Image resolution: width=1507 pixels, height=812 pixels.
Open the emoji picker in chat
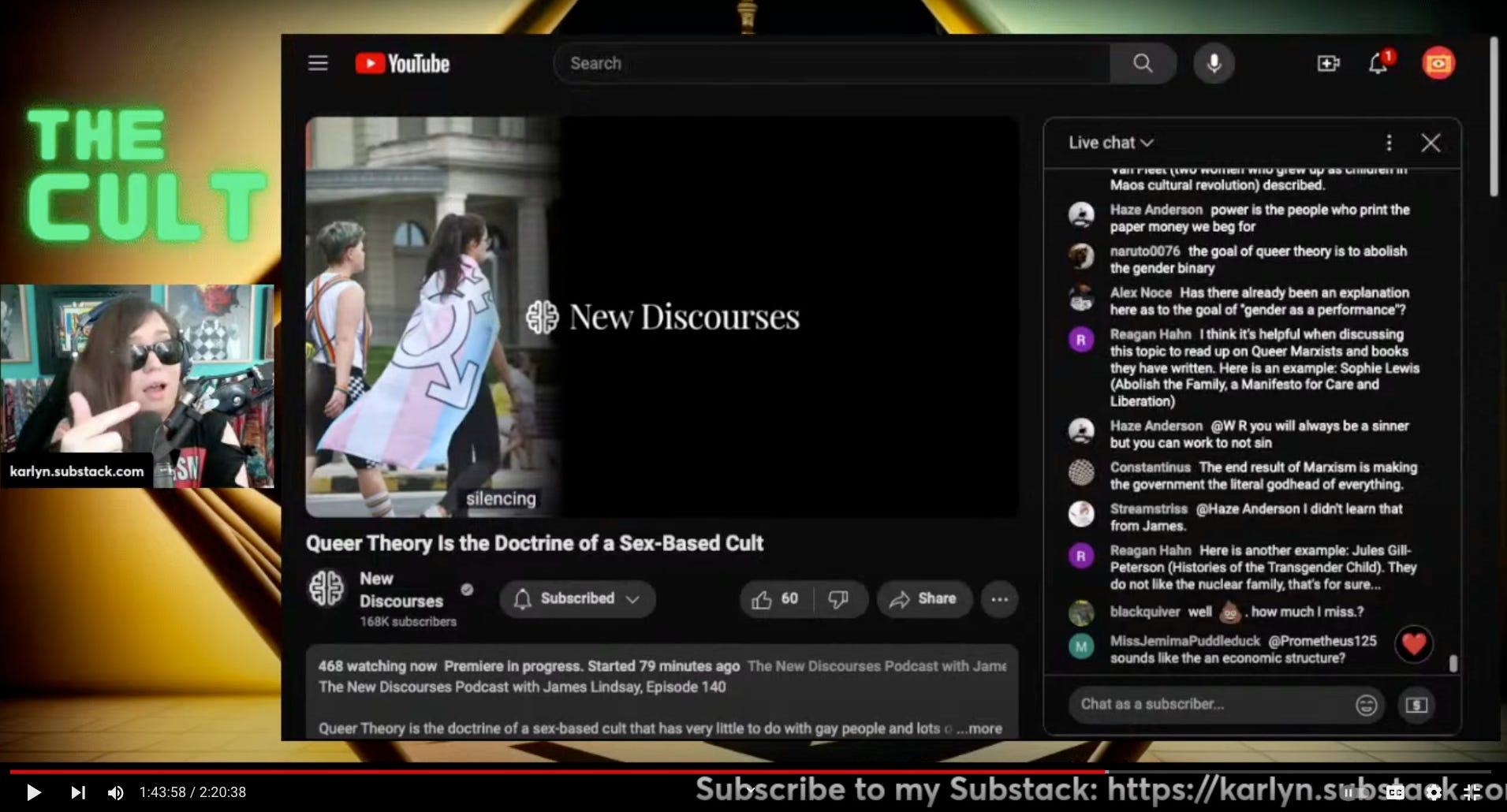(x=1366, y=705)
